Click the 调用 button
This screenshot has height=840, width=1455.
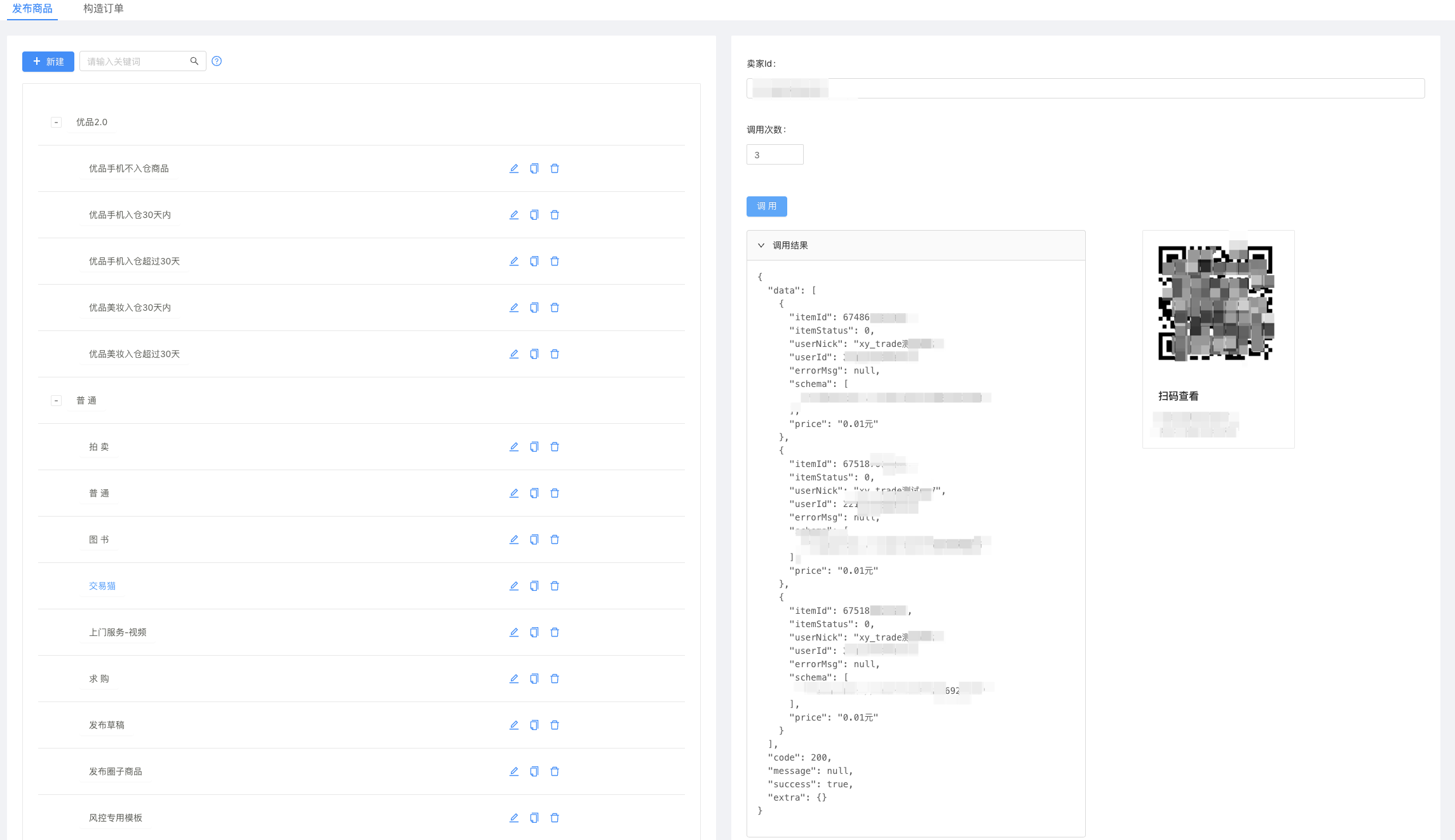click(767, 206)
